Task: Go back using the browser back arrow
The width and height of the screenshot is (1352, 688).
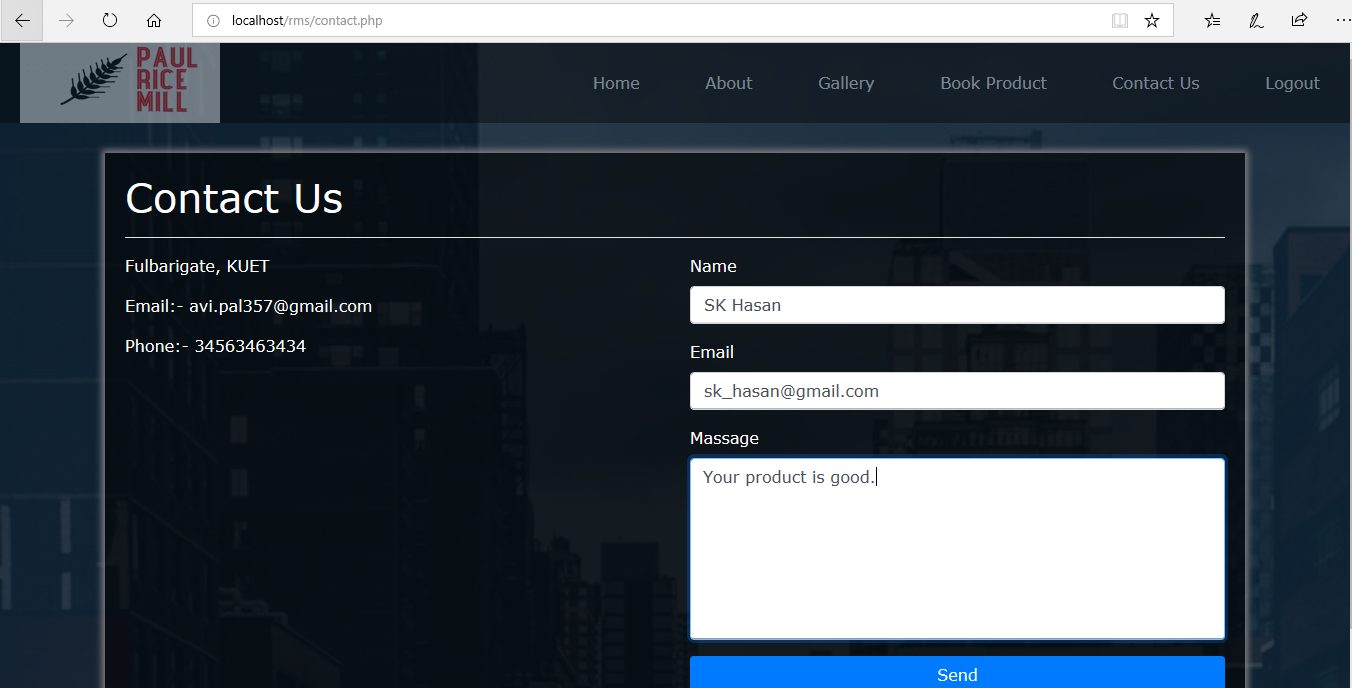Action: [22, 20]
